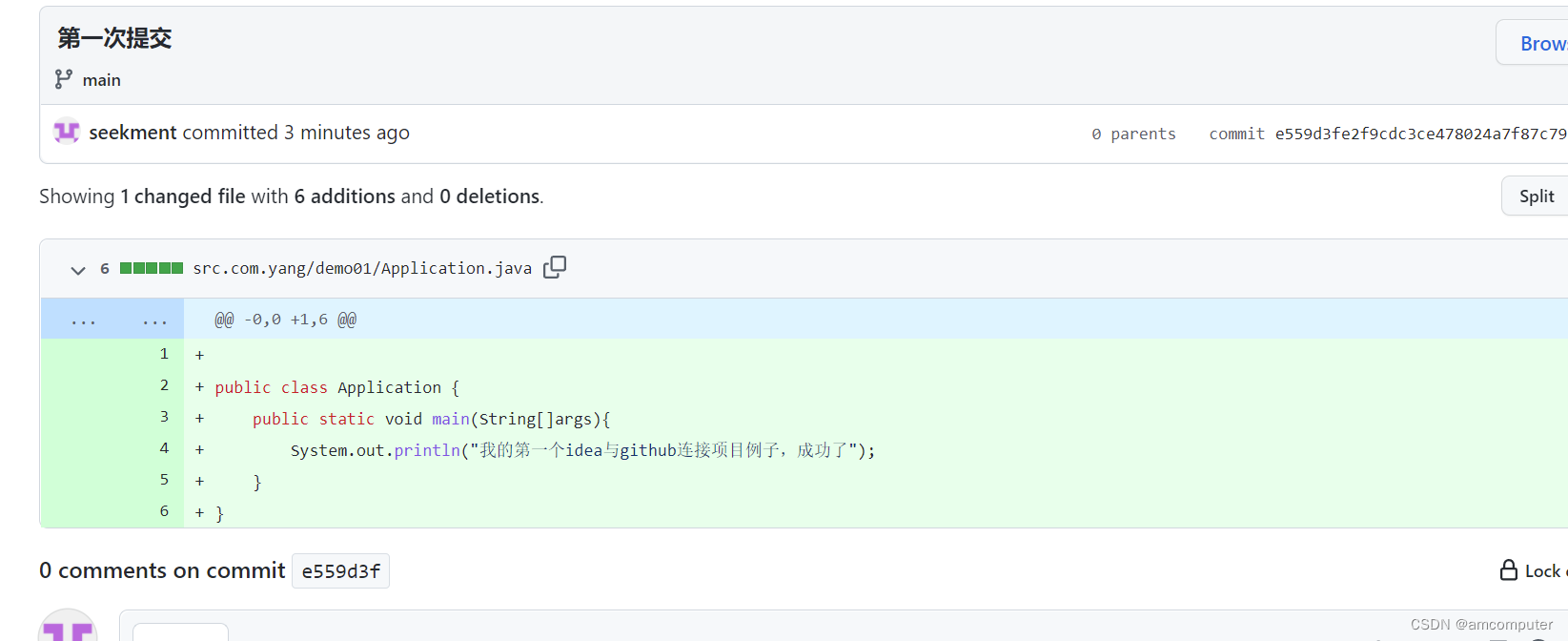This screenshot has width=1568, height=641.
Task: Click the '0 comments on commit' heading
Action: point(162,570)
